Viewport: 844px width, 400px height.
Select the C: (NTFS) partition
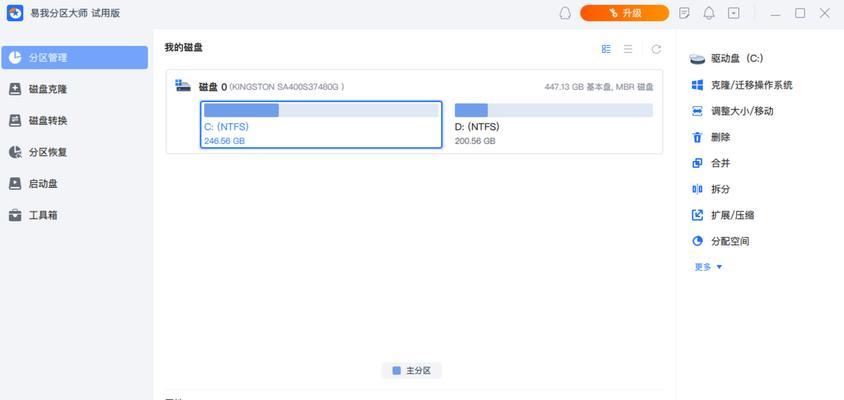tap(321, 124)
